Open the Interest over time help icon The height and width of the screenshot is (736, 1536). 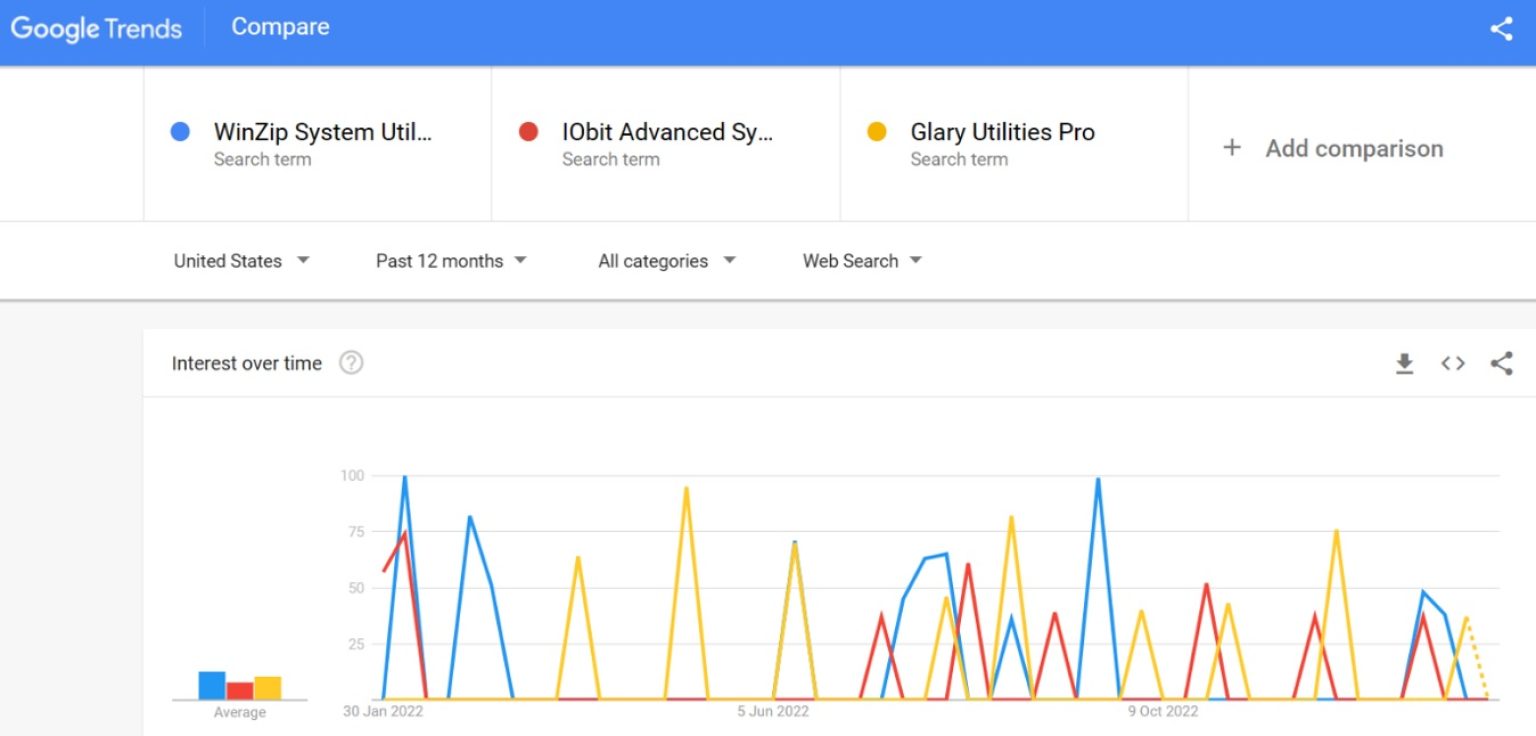tap(351, 363)
